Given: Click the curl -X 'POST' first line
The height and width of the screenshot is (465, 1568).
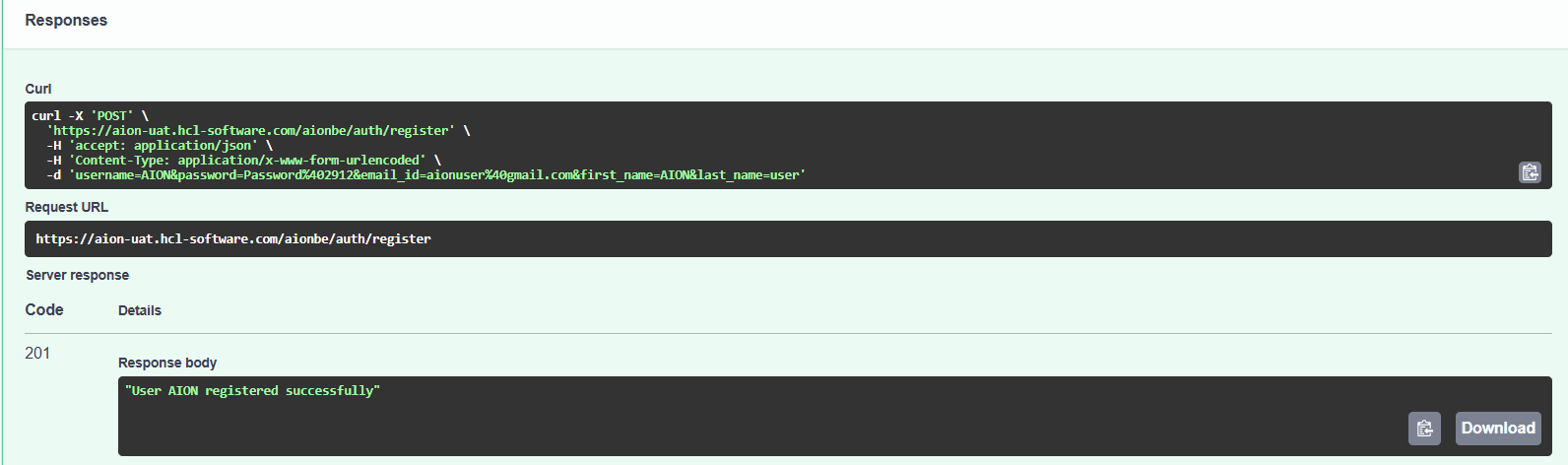Looking at the screenshot, I should point(90,116).
